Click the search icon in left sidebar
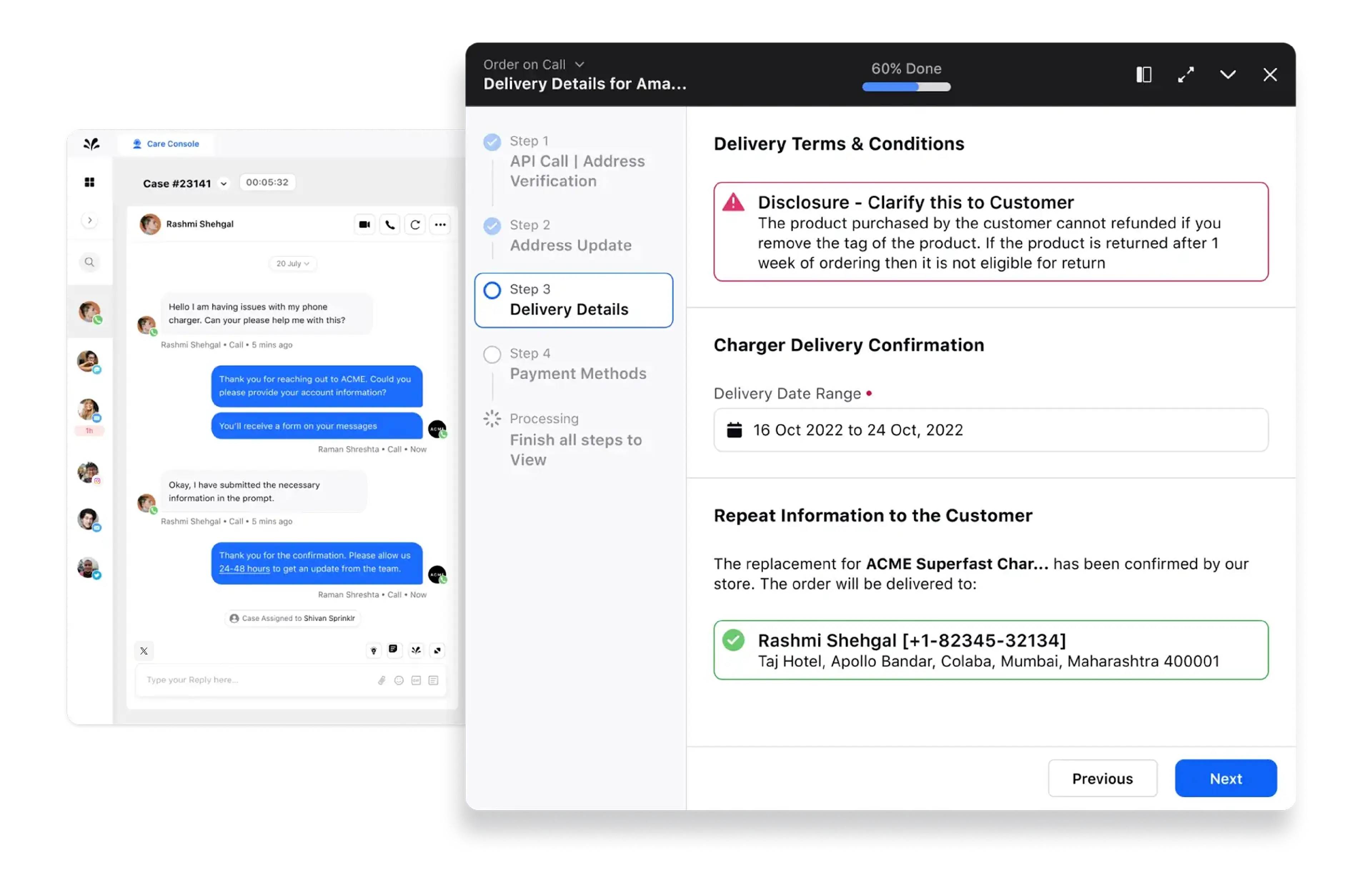Screen dimensions: 1372x893 tap(89, 262)
